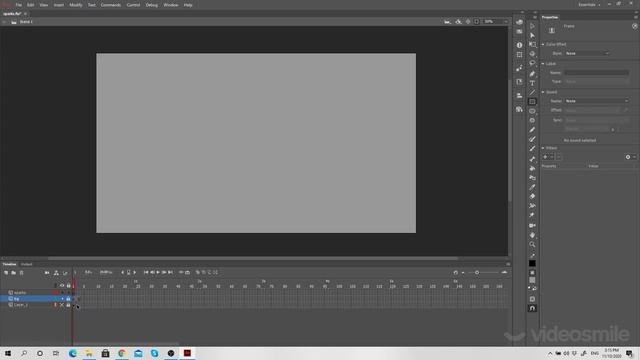The width and height of the screenshot is (640, 360).
Task: Select the Subselection tool
Action: point(532,36)
